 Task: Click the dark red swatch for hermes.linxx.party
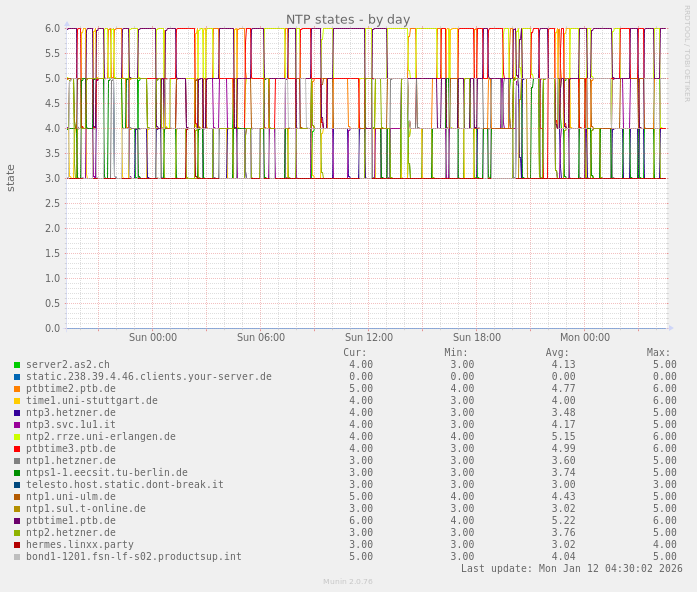click(17, 545)
